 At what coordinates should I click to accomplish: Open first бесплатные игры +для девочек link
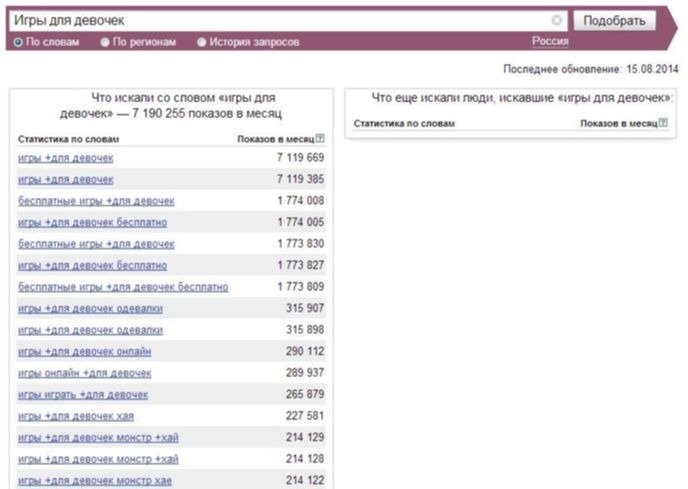pos(96,201)
